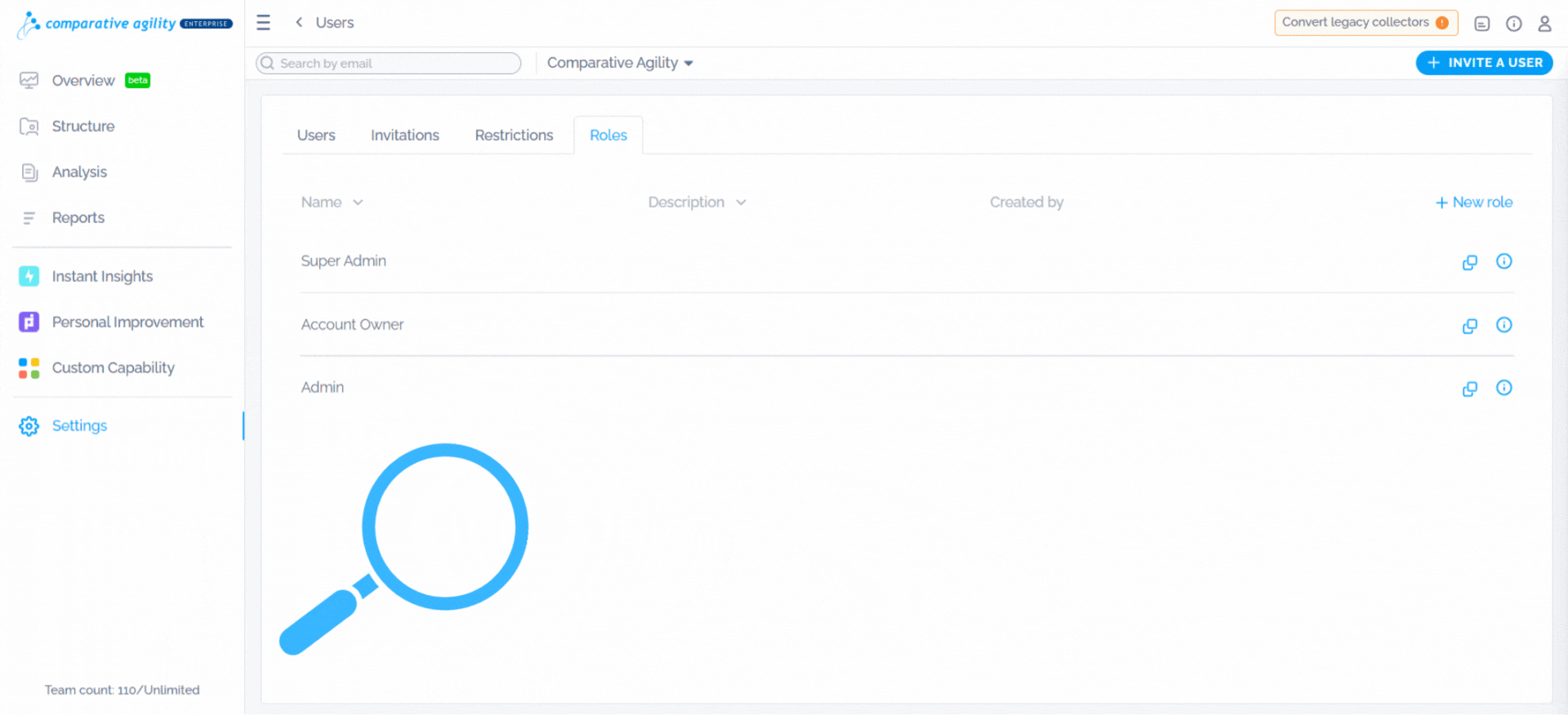The width and height of the screenshot is (1568, 715).
Task: Duplicate the Account Owner role
Action: (x=1470, y=326)
